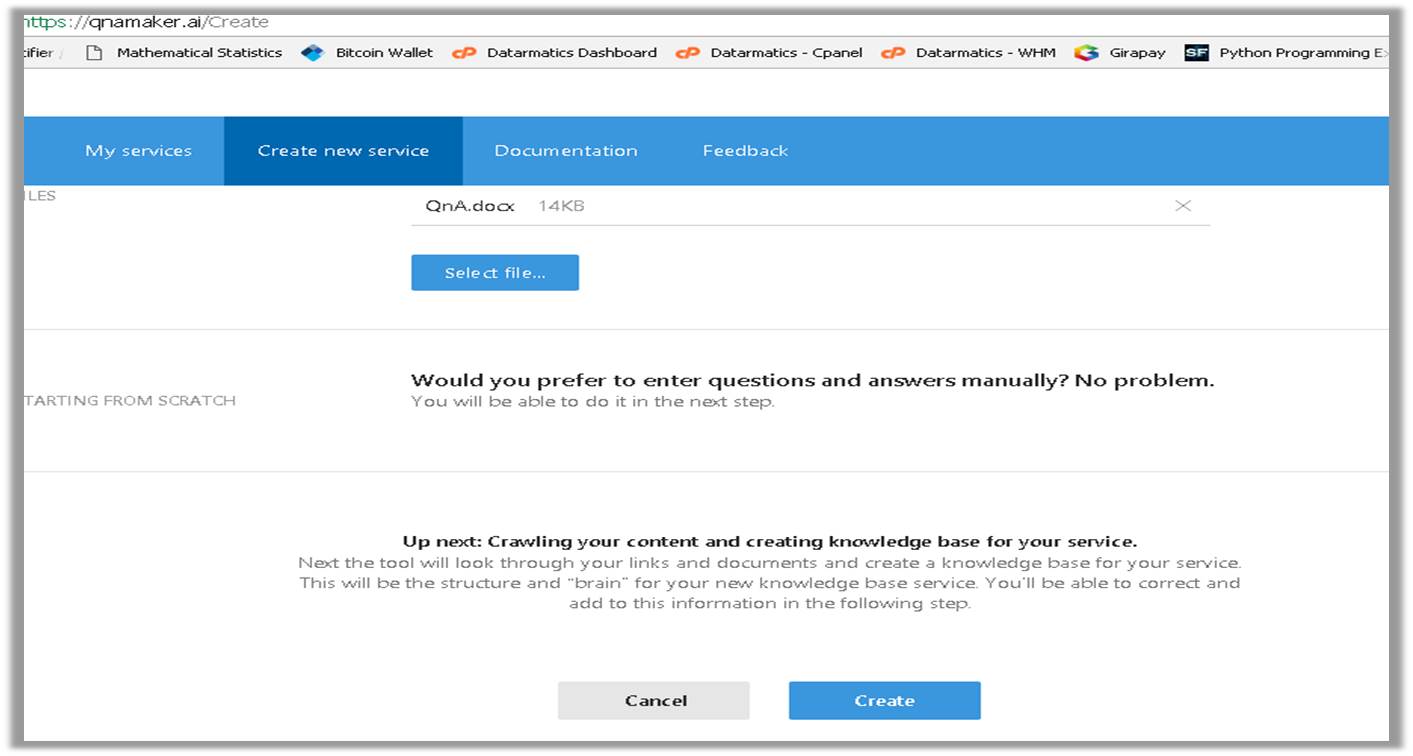This screenshot has width=1413, height=756.
Task: Click the Datarmatics Dashboard cPanel icon
Action: click(x=464, y=53)
